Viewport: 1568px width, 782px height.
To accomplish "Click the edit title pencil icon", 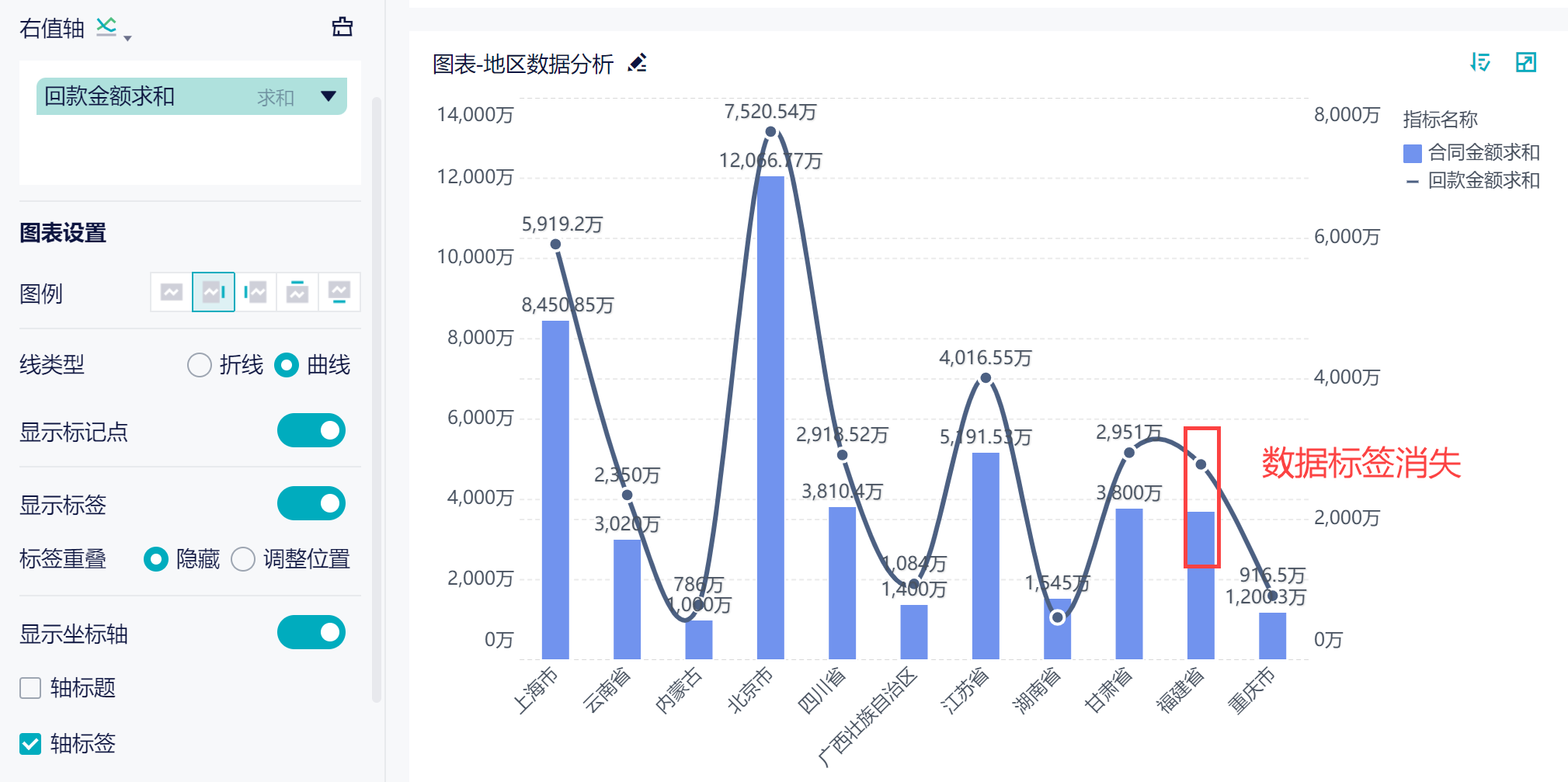I will [x=638, y=63].
